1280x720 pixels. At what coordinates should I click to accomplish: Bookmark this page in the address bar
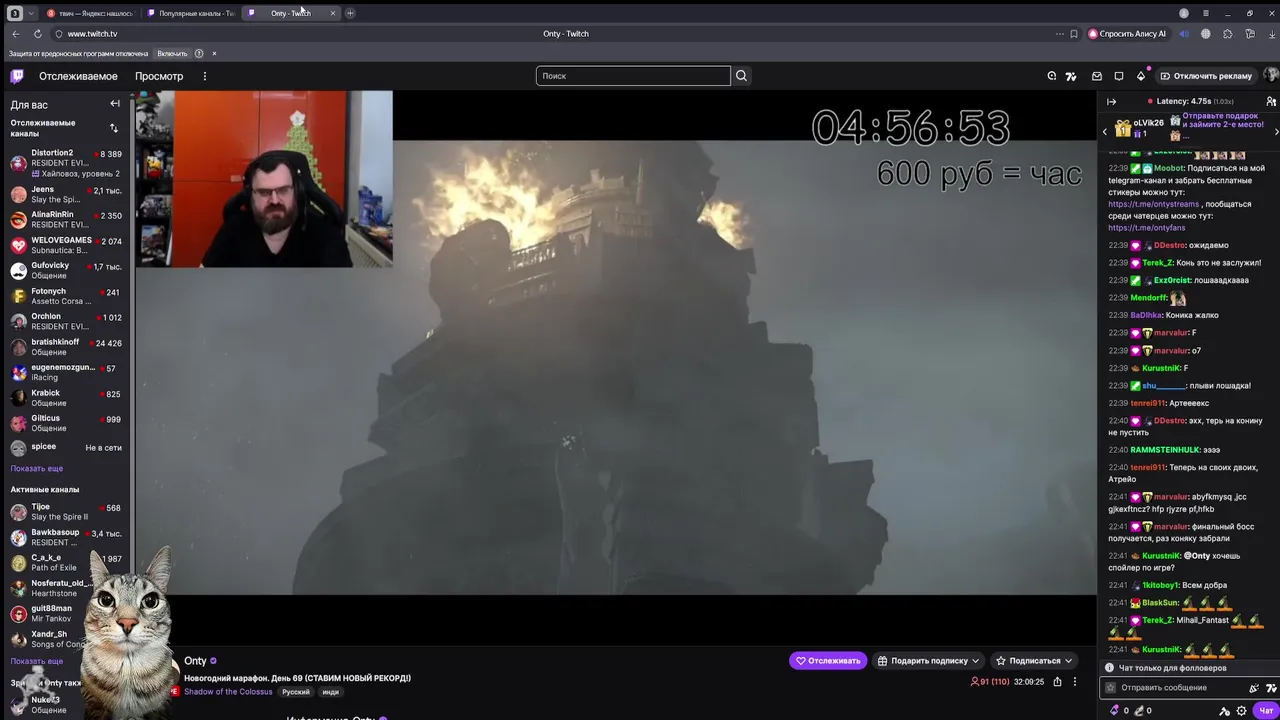coord(1074,34)
